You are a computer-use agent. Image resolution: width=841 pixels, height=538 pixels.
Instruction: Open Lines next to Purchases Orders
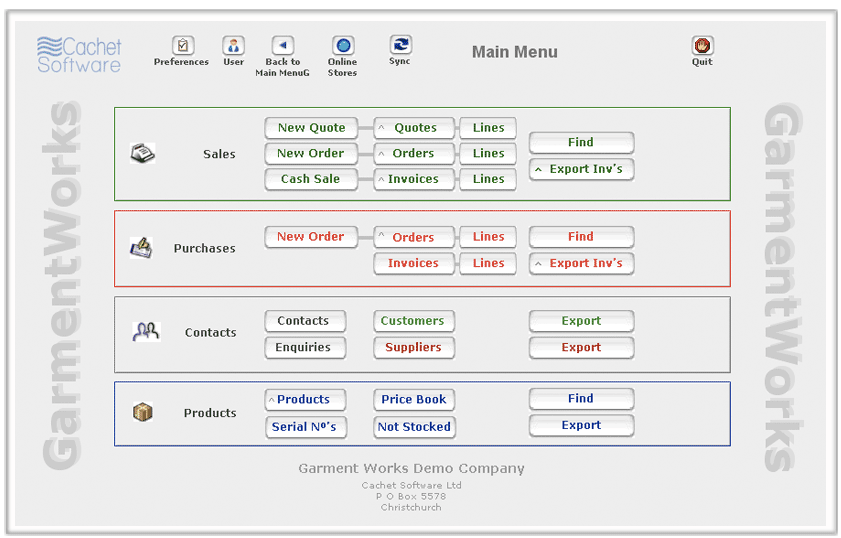pos(488,237)
